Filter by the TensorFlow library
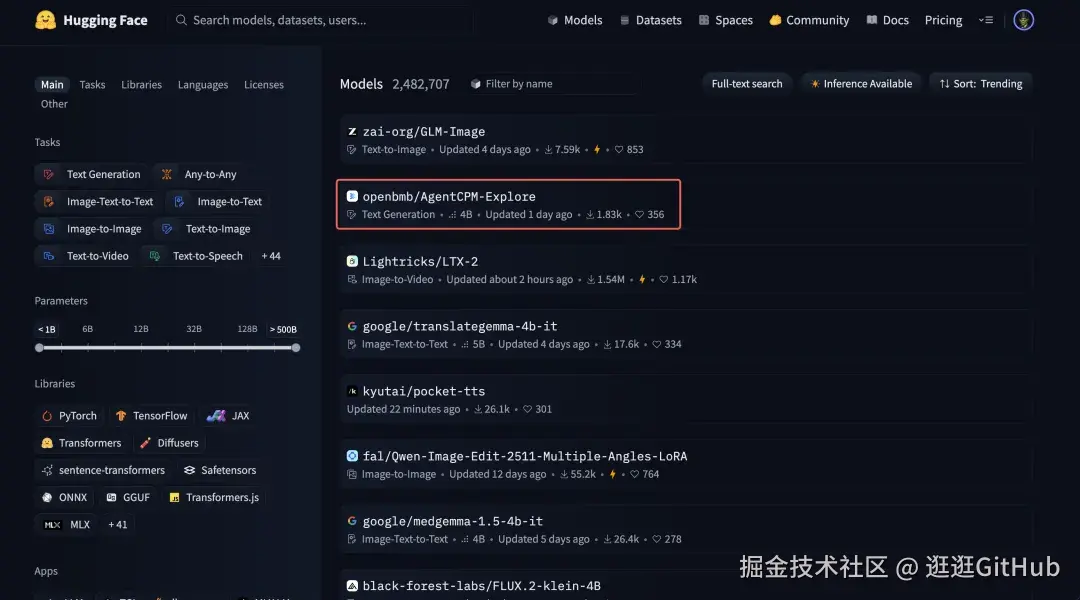 coord(152,415)
